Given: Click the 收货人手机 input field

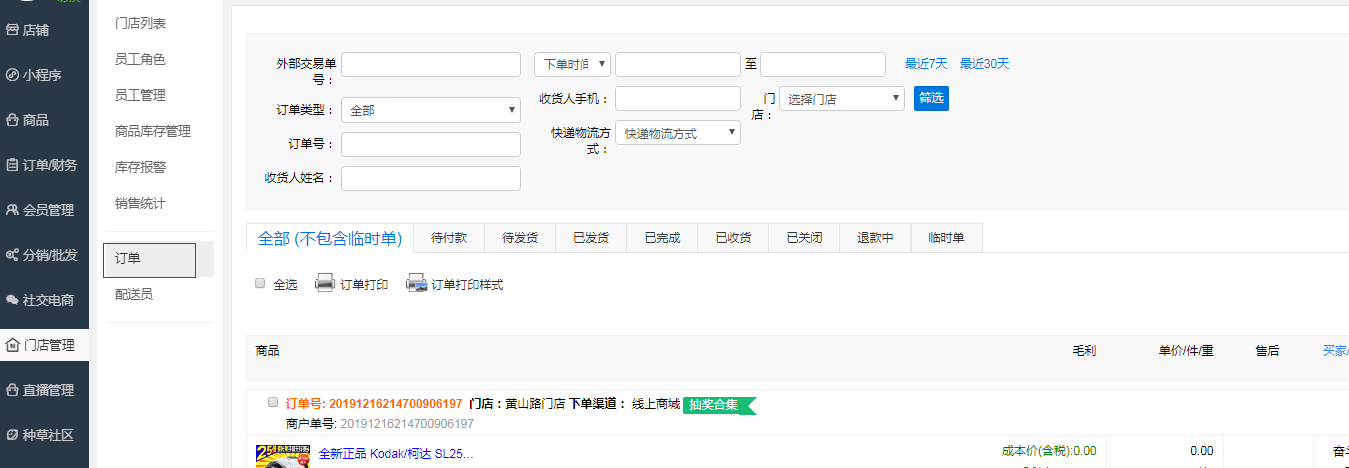Looking at the screenshot, I should pyautogui.click(x=678, y=98).
